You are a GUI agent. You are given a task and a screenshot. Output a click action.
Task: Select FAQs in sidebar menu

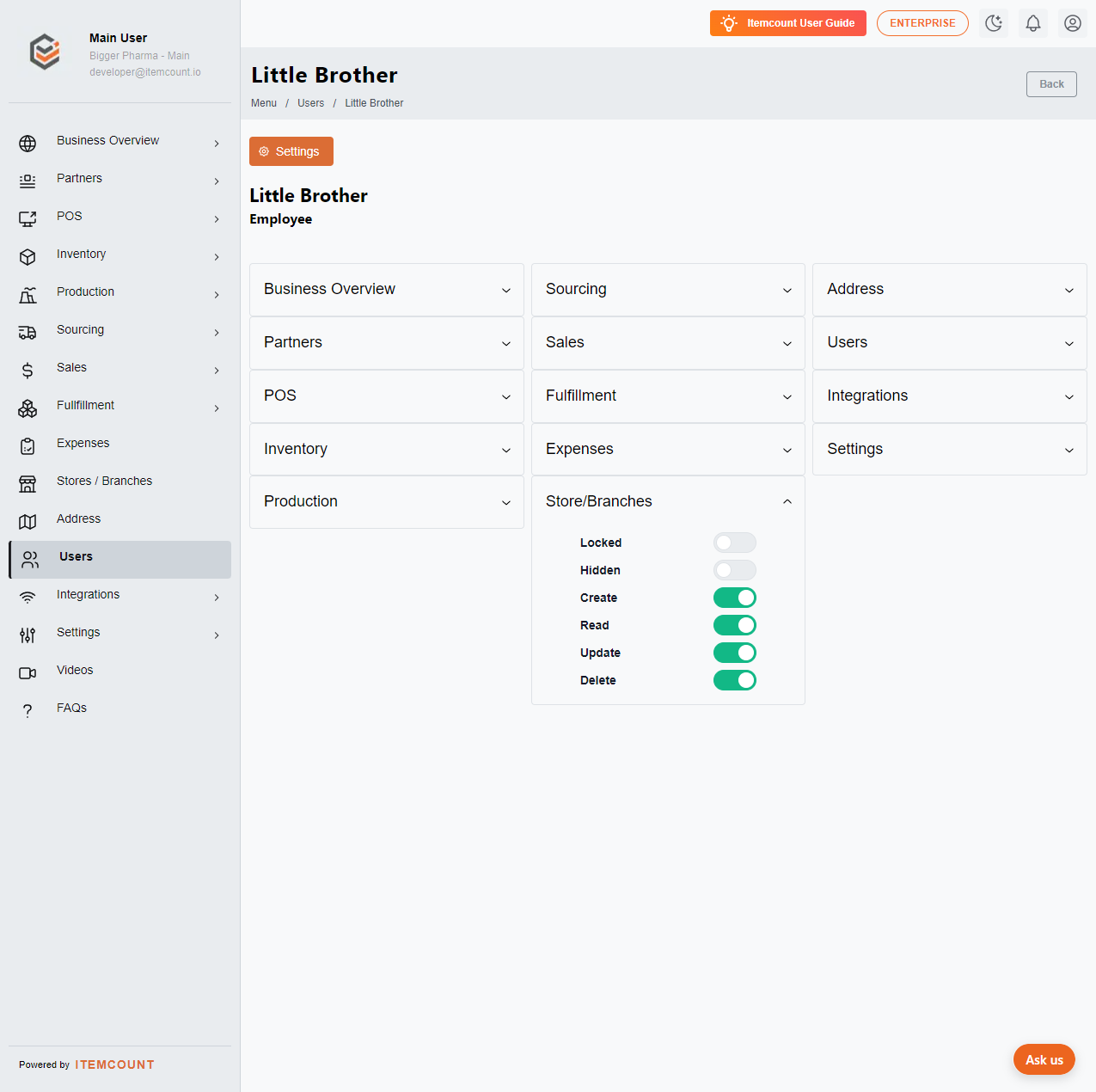[x=120, y=711]
